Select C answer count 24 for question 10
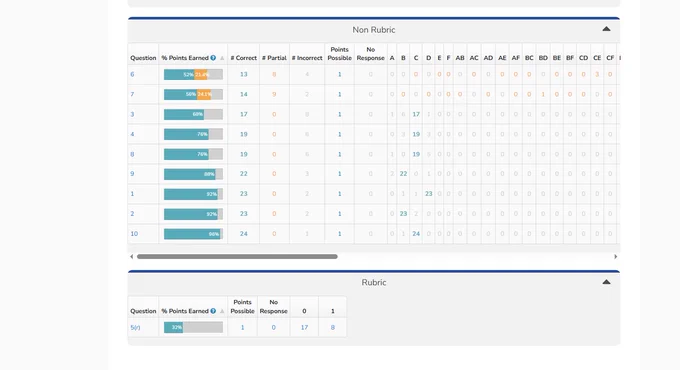The width and height of the screenshot is (680, 370). click(x=416, y=234)
